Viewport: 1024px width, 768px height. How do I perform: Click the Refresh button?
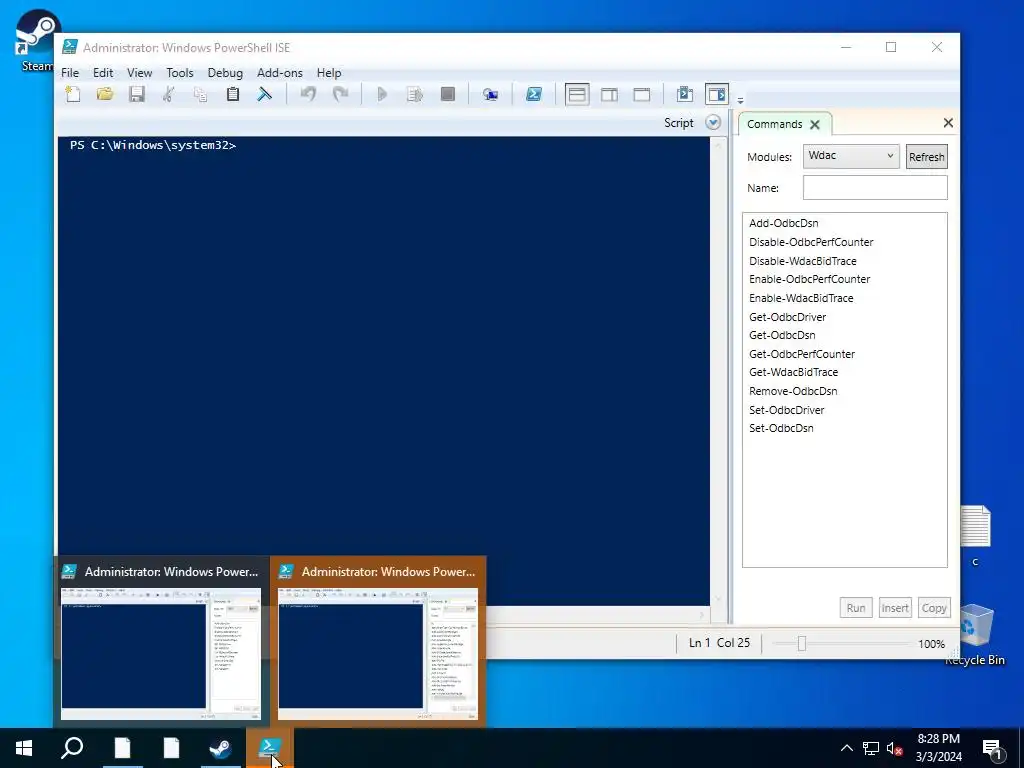927,157
